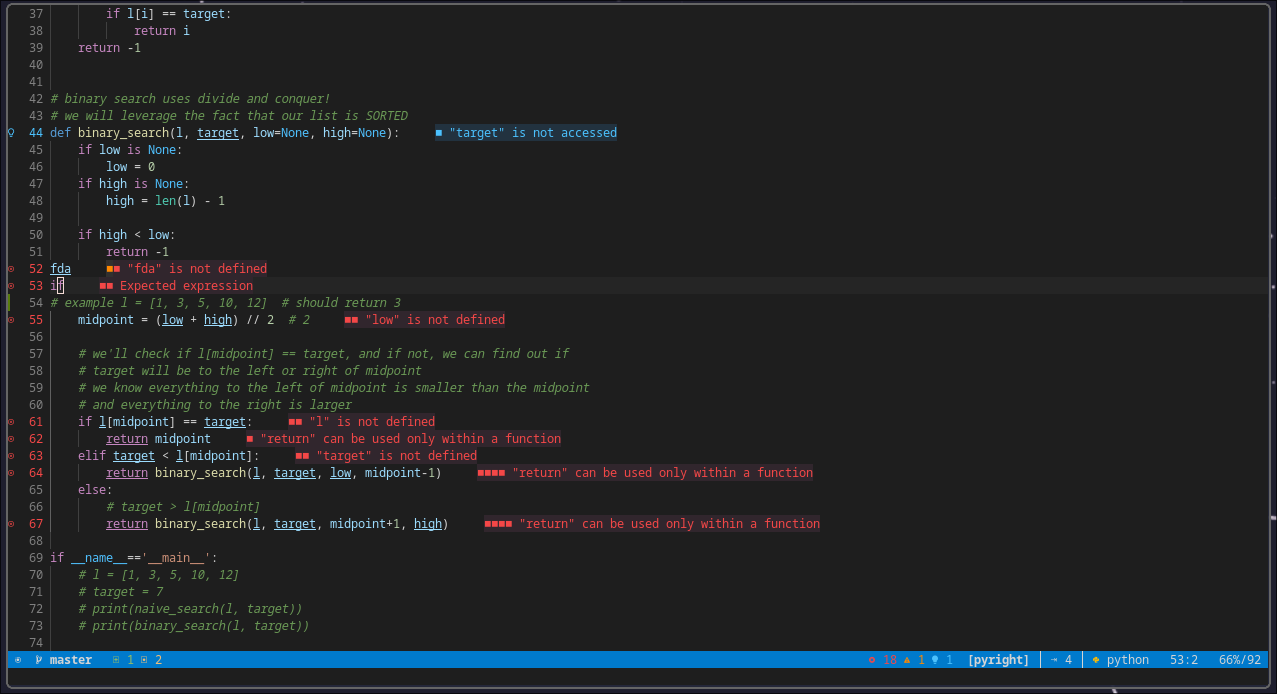Click the git branch icon before master
This screenshot has height=694, width=1277.
tap(38, 660)
